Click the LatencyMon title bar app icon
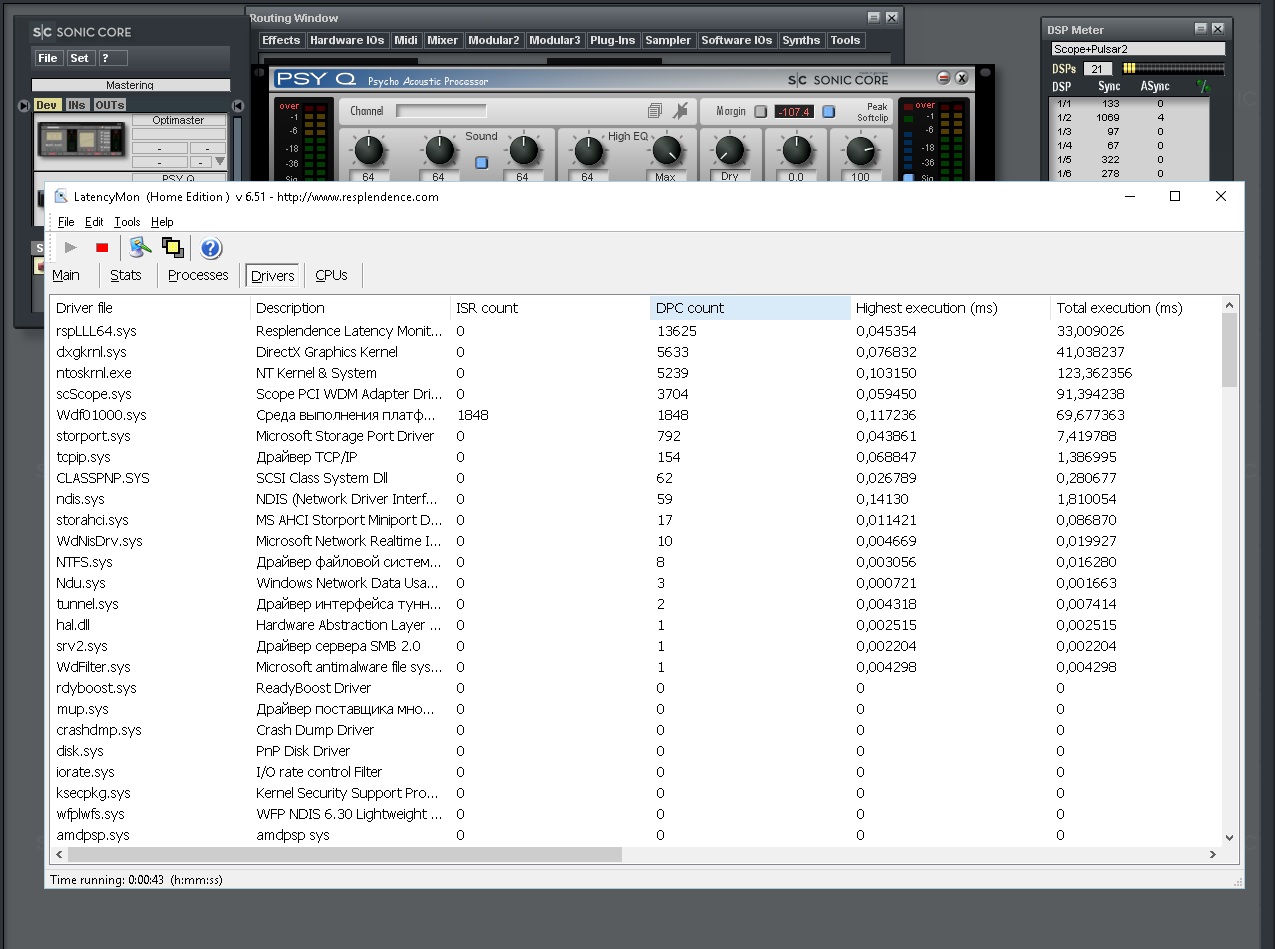 coord(62,197)
